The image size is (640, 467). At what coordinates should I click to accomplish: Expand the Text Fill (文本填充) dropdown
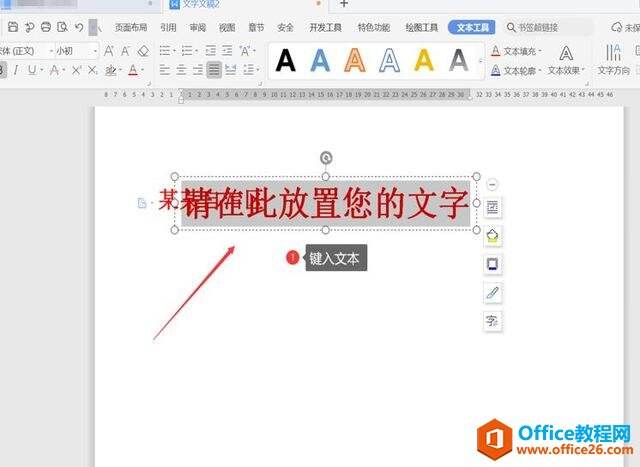click(540, 51)
